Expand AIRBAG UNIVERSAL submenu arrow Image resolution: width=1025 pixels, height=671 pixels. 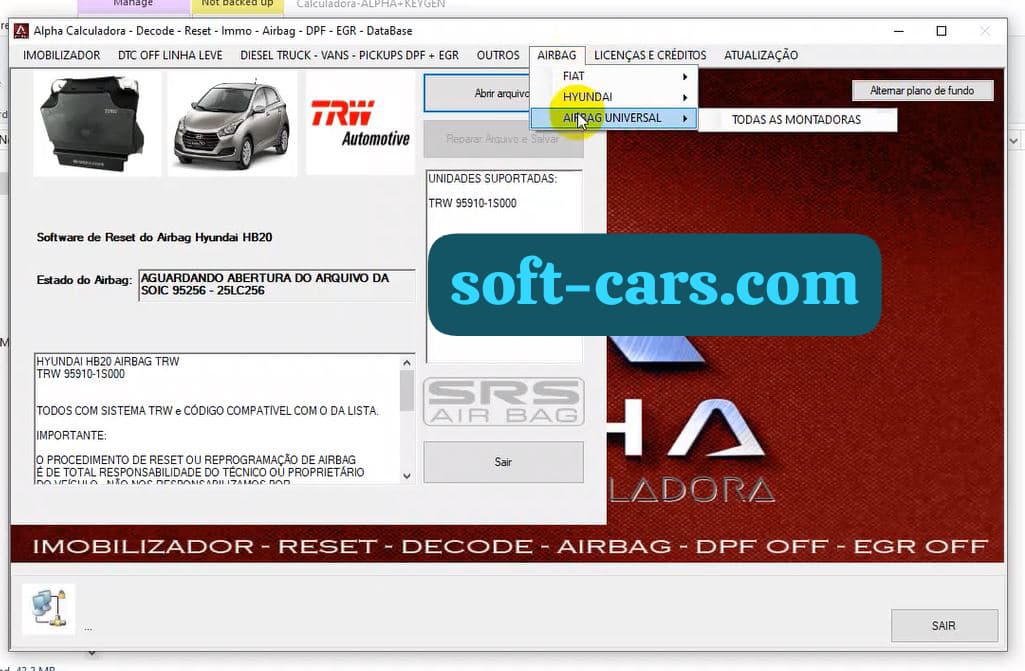tap(684, 118)
